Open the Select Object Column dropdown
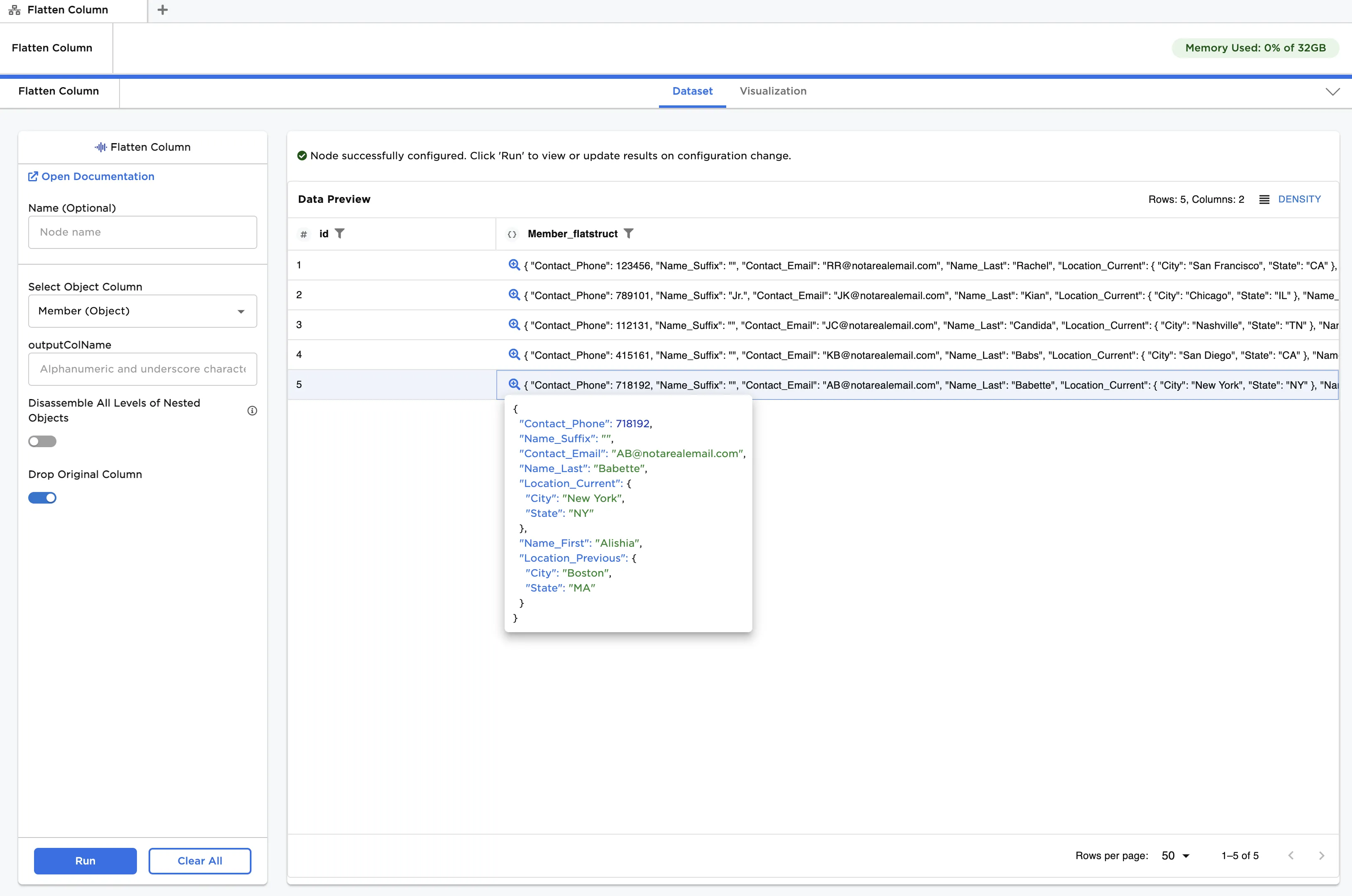 click(142, 311)
